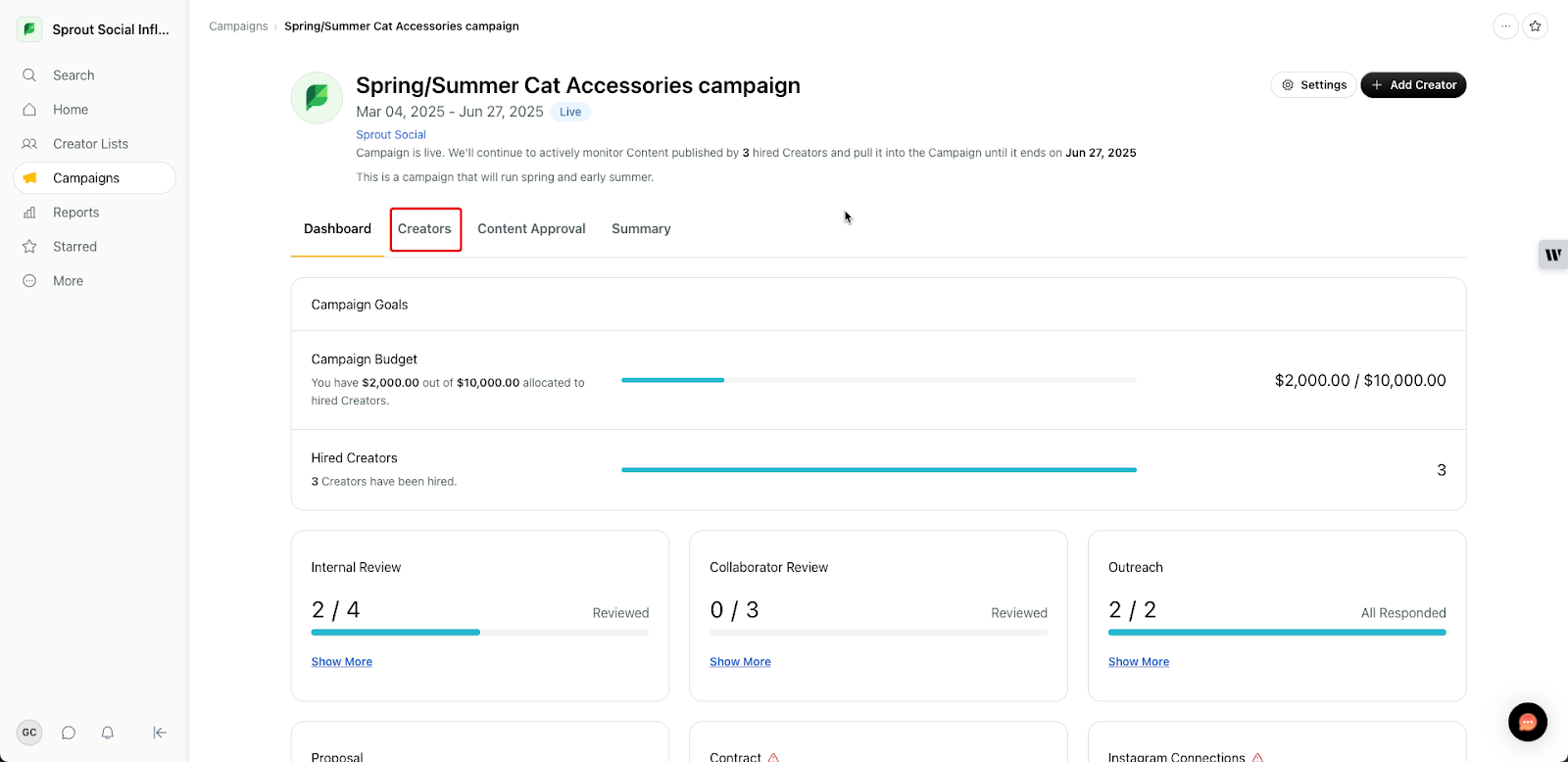Viewport: 1568px width, 762px height.
Task: Click the Campaign Budget progress bar
Action: 879,380
